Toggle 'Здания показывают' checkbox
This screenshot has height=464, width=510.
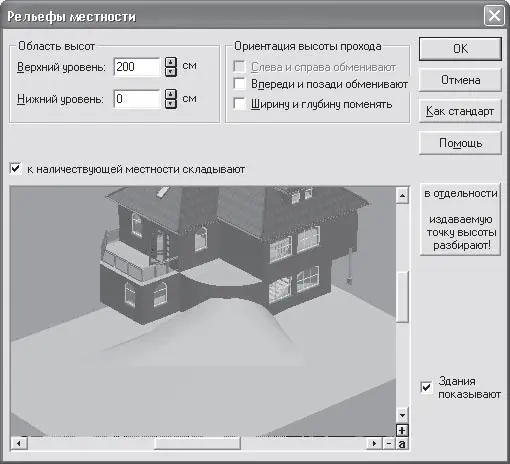pos(426,387)
